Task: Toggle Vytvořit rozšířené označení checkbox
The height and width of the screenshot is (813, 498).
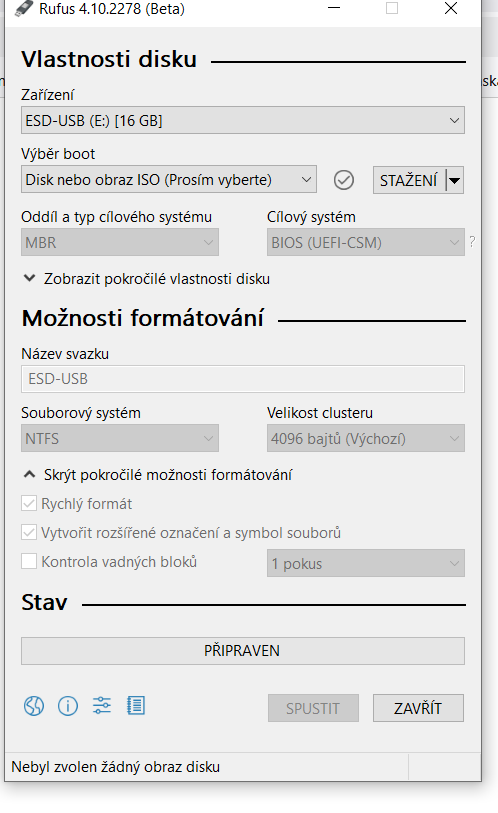Action: [29, 532]
